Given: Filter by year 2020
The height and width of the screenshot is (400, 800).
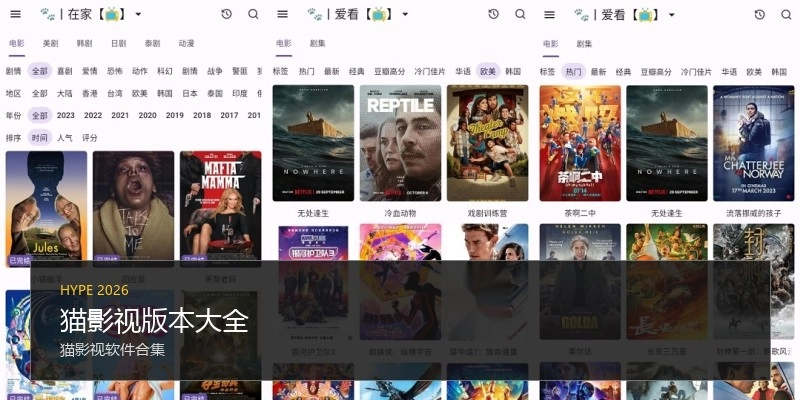Looking at the screenshot, I should point(147,115).
